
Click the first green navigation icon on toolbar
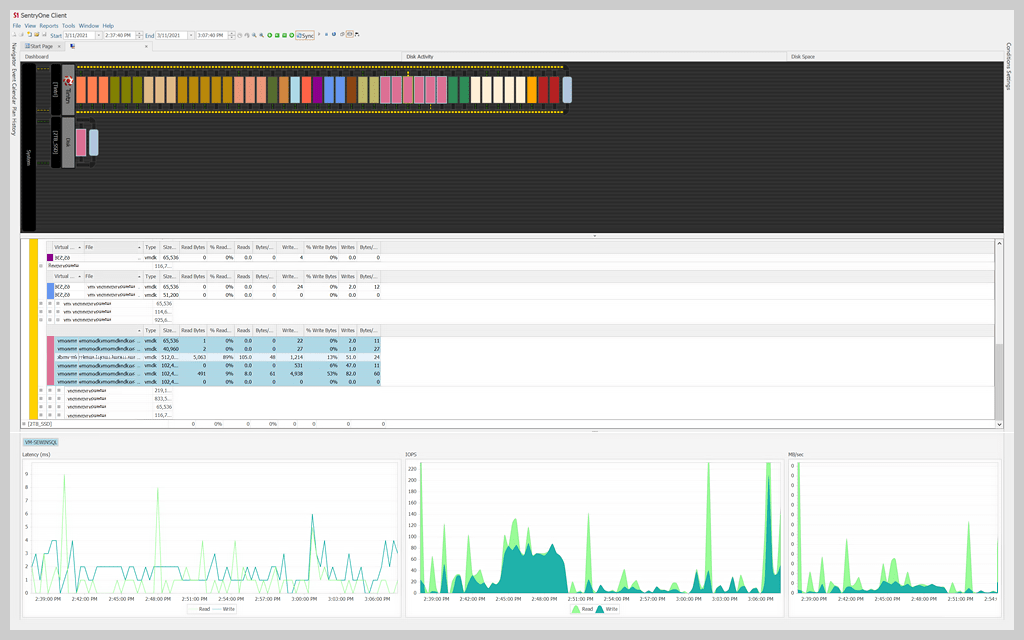(x=270, y=33)
